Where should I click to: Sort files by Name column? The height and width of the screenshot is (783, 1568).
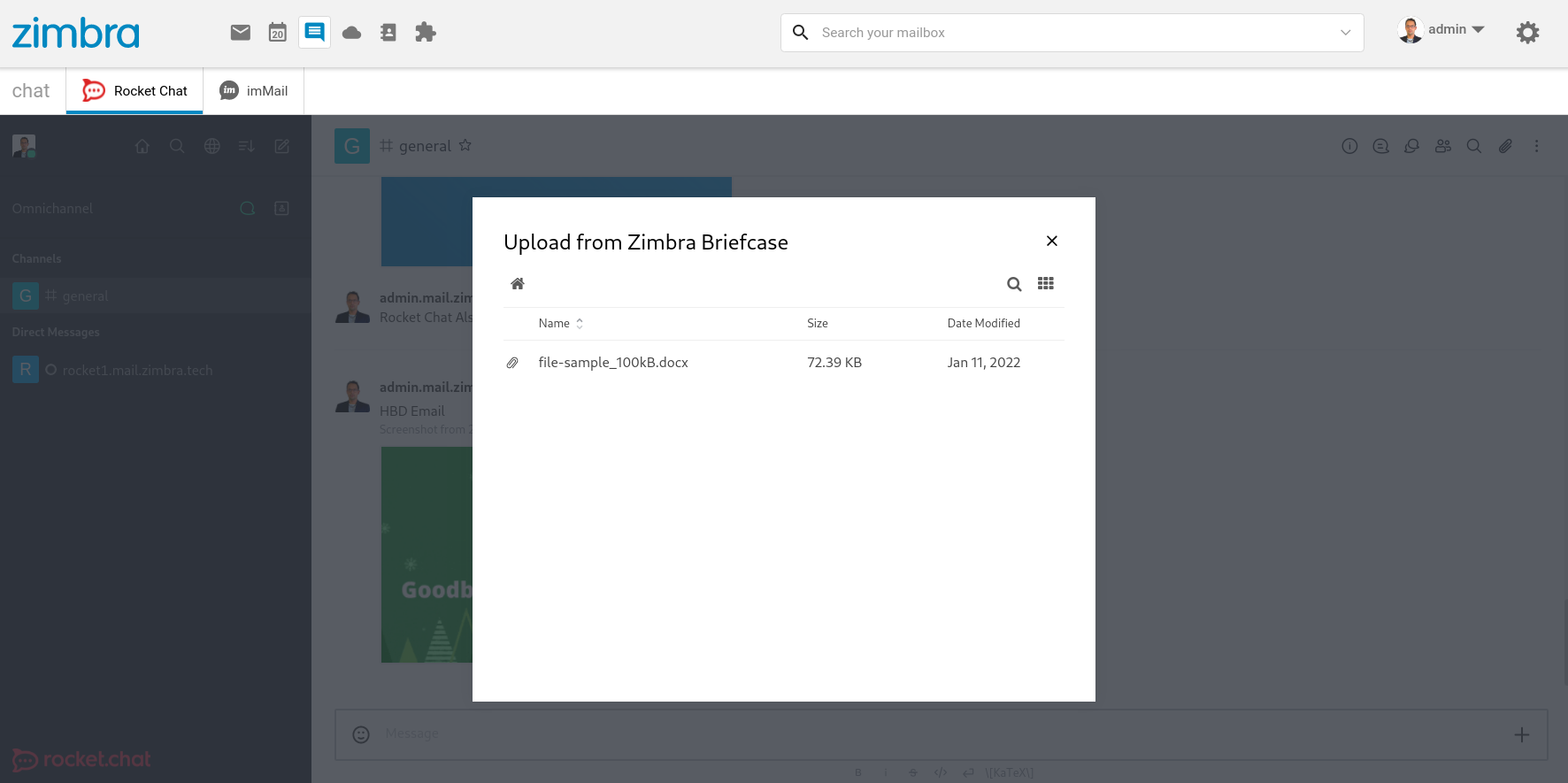(x=561, y=323)
